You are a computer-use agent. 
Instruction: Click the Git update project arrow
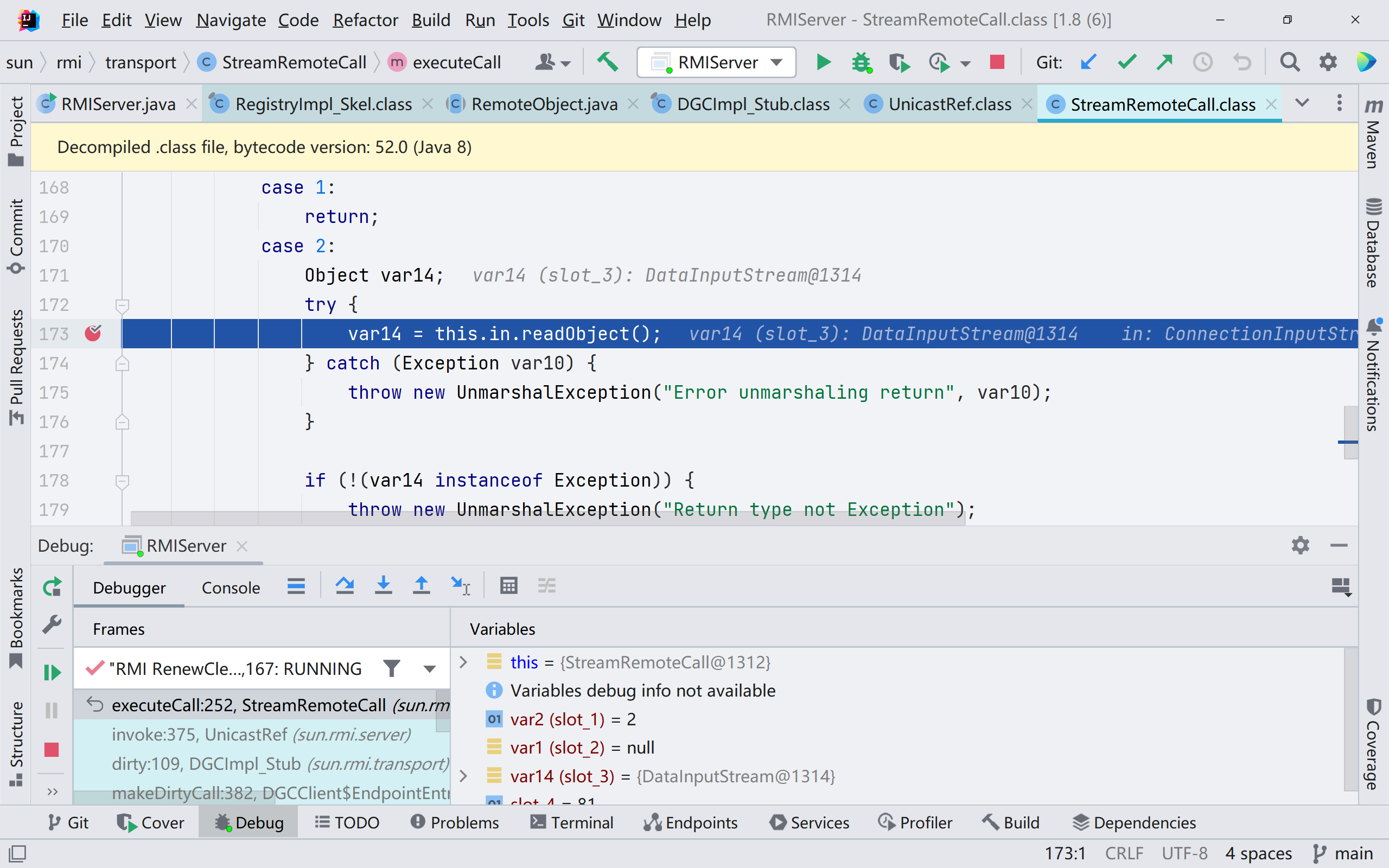tap(1088, 62)
